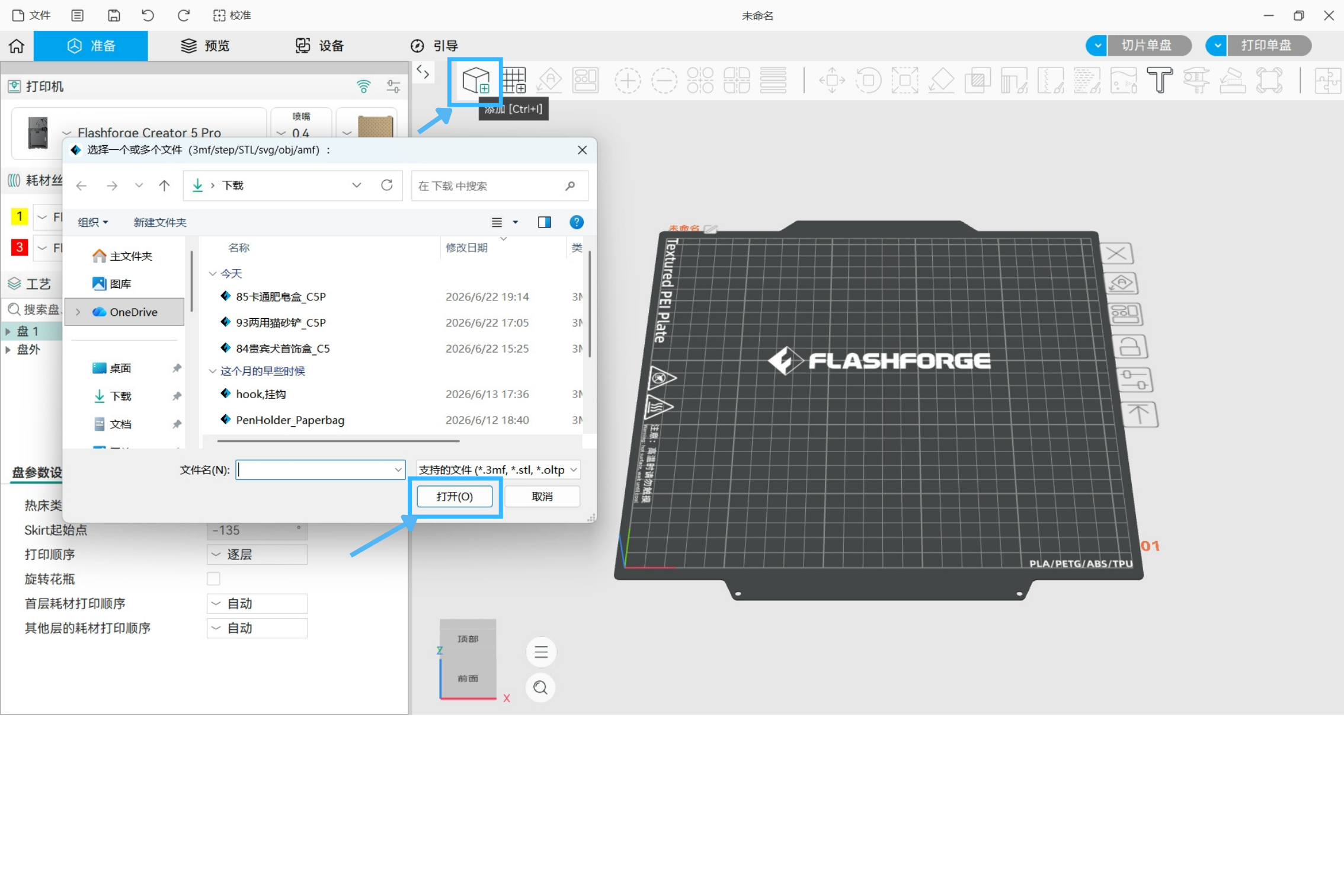Click the dashed-circle minus icon
The height and width of the screenshot is (896, 1344).
click(664, 81)
